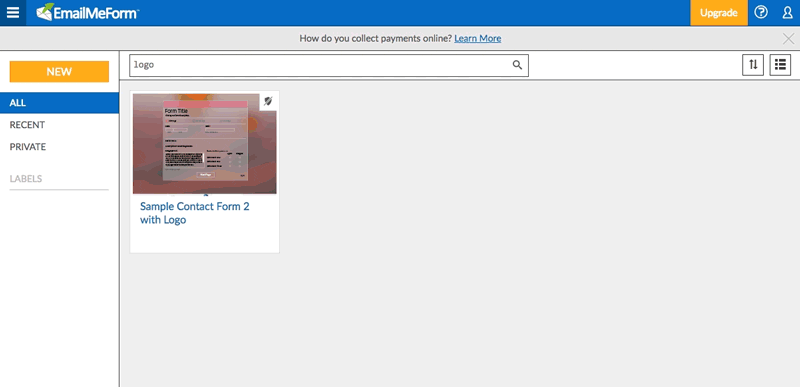Open the help question mark icon
800x387 pixels.
[761, 13]
